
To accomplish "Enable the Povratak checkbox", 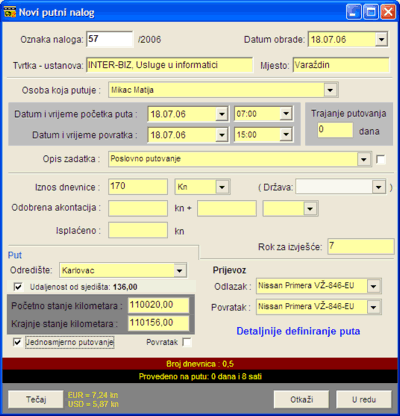I will click(187, 342).
